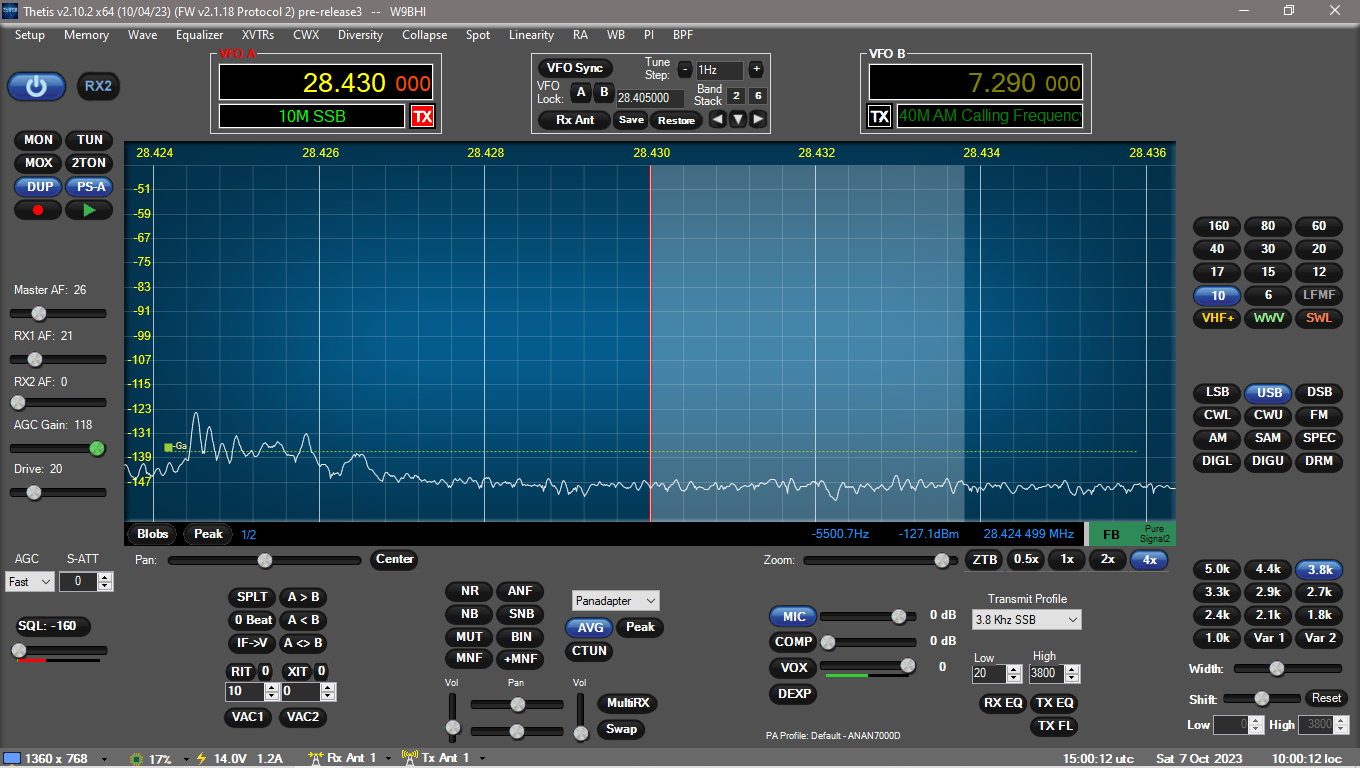Toggle MOX transmit button
Image resolution: width=1360 pixels, height=768 pixels.
point(38,163)
